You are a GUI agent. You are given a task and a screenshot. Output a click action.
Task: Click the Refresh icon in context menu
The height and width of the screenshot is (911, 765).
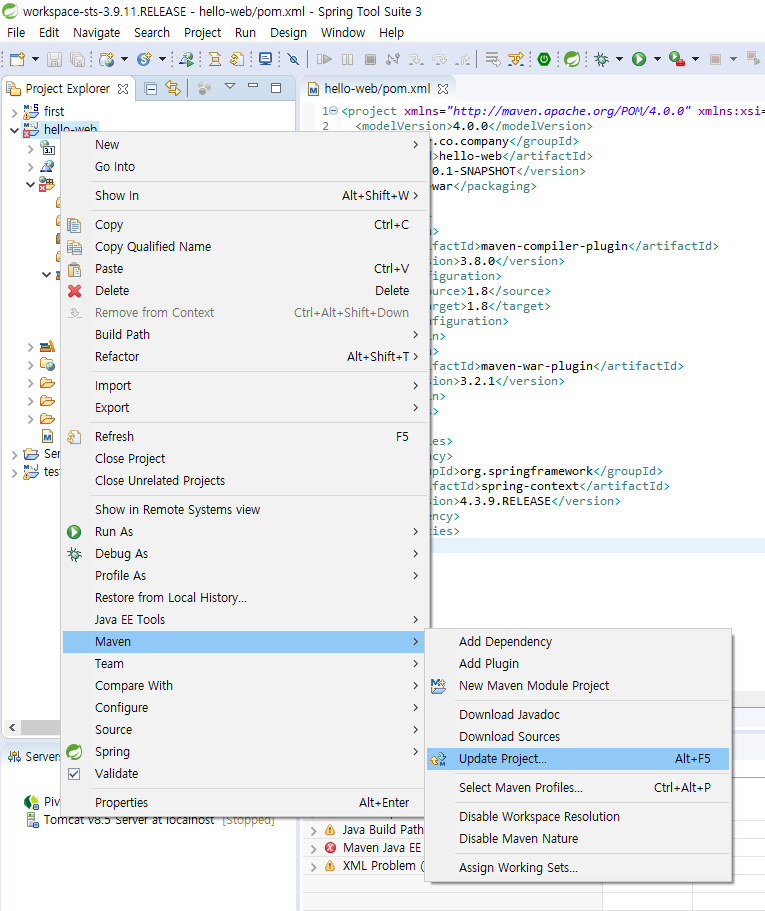tap(74, 437)
